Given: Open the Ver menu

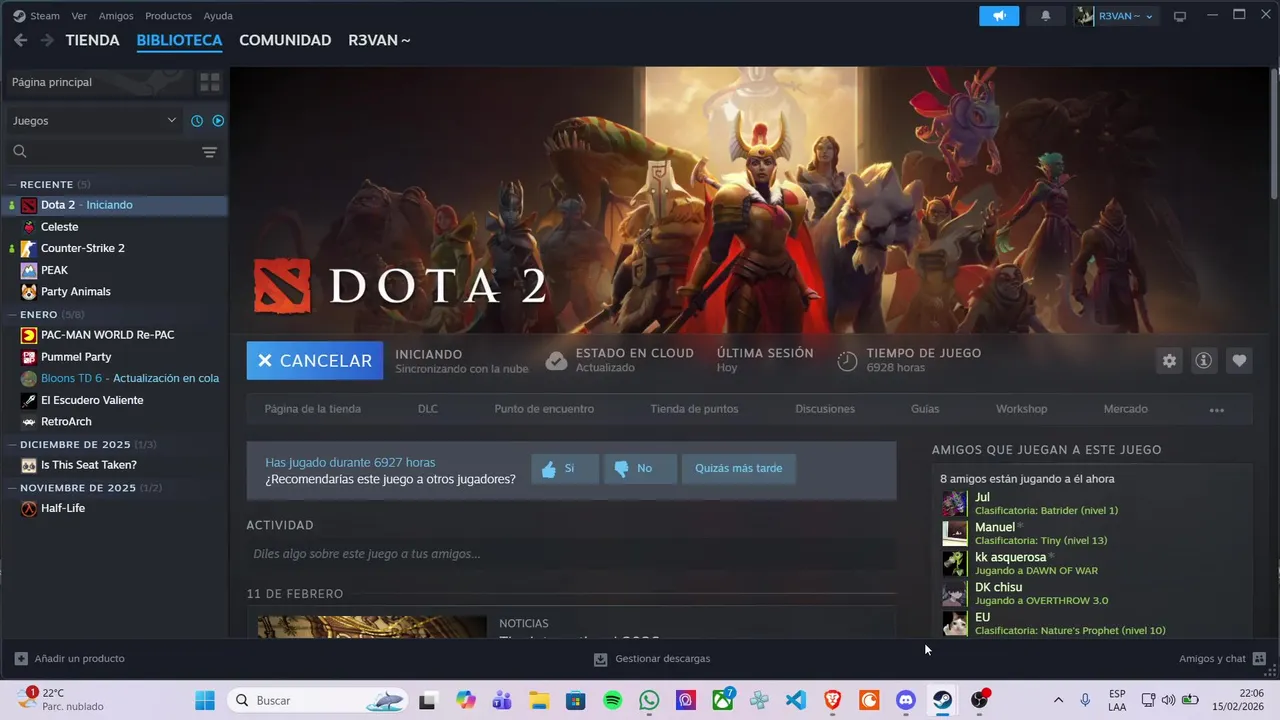Looking at the screenshot, I should pyautogui.click(x=79, y=16).
